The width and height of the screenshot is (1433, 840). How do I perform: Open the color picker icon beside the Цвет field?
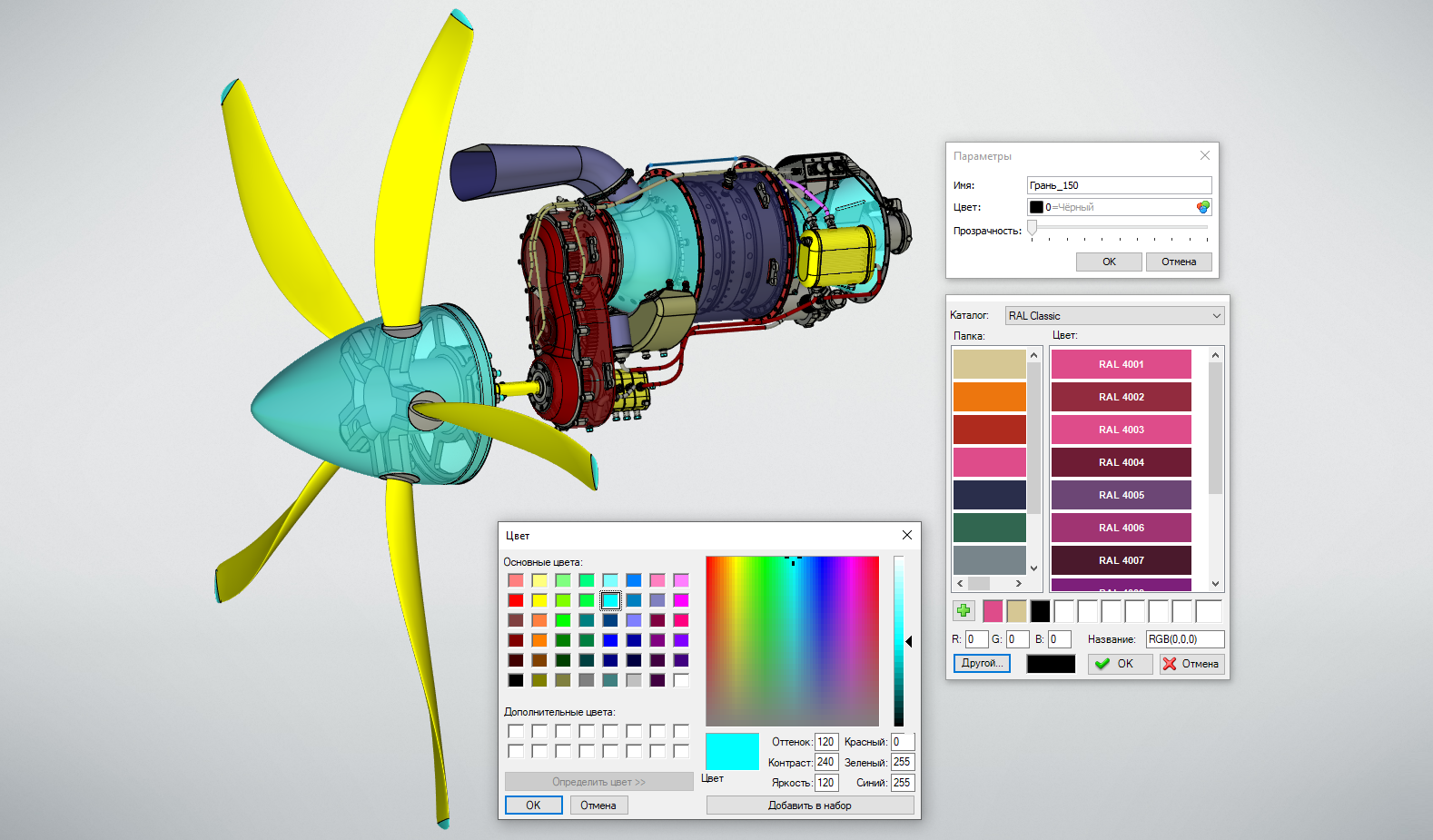[1202, 207]
